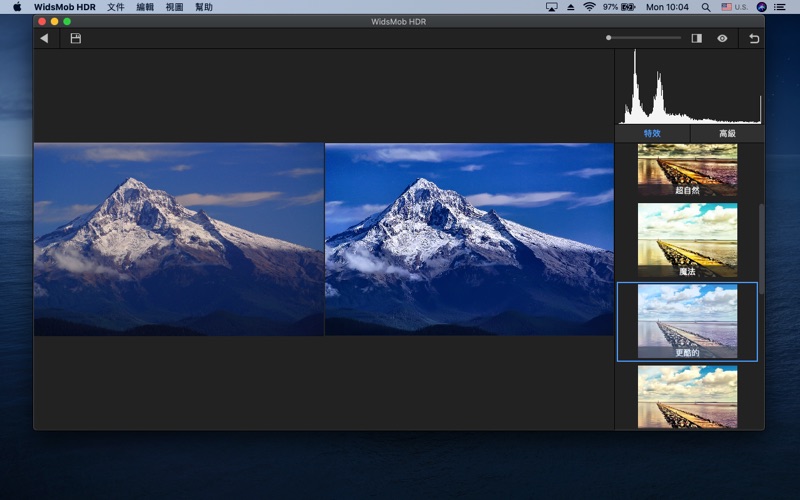The height and width of the screenshot is (500, 800).
Task: Select the 超自然 effect preset
Action: pos(687,168)
